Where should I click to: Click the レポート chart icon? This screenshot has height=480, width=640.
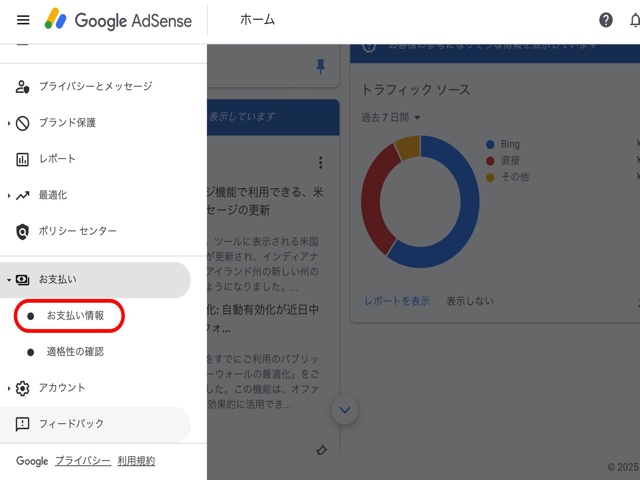23,159
